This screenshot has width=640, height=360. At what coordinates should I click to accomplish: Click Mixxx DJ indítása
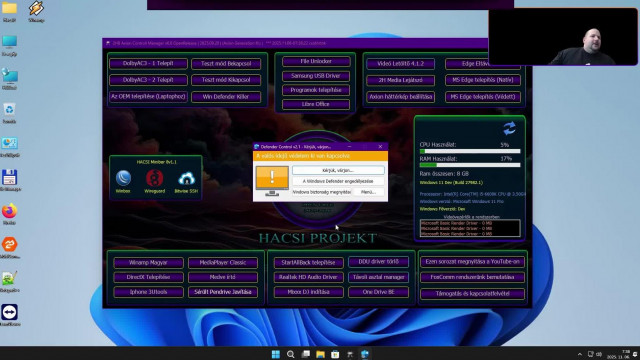point(308,292)
